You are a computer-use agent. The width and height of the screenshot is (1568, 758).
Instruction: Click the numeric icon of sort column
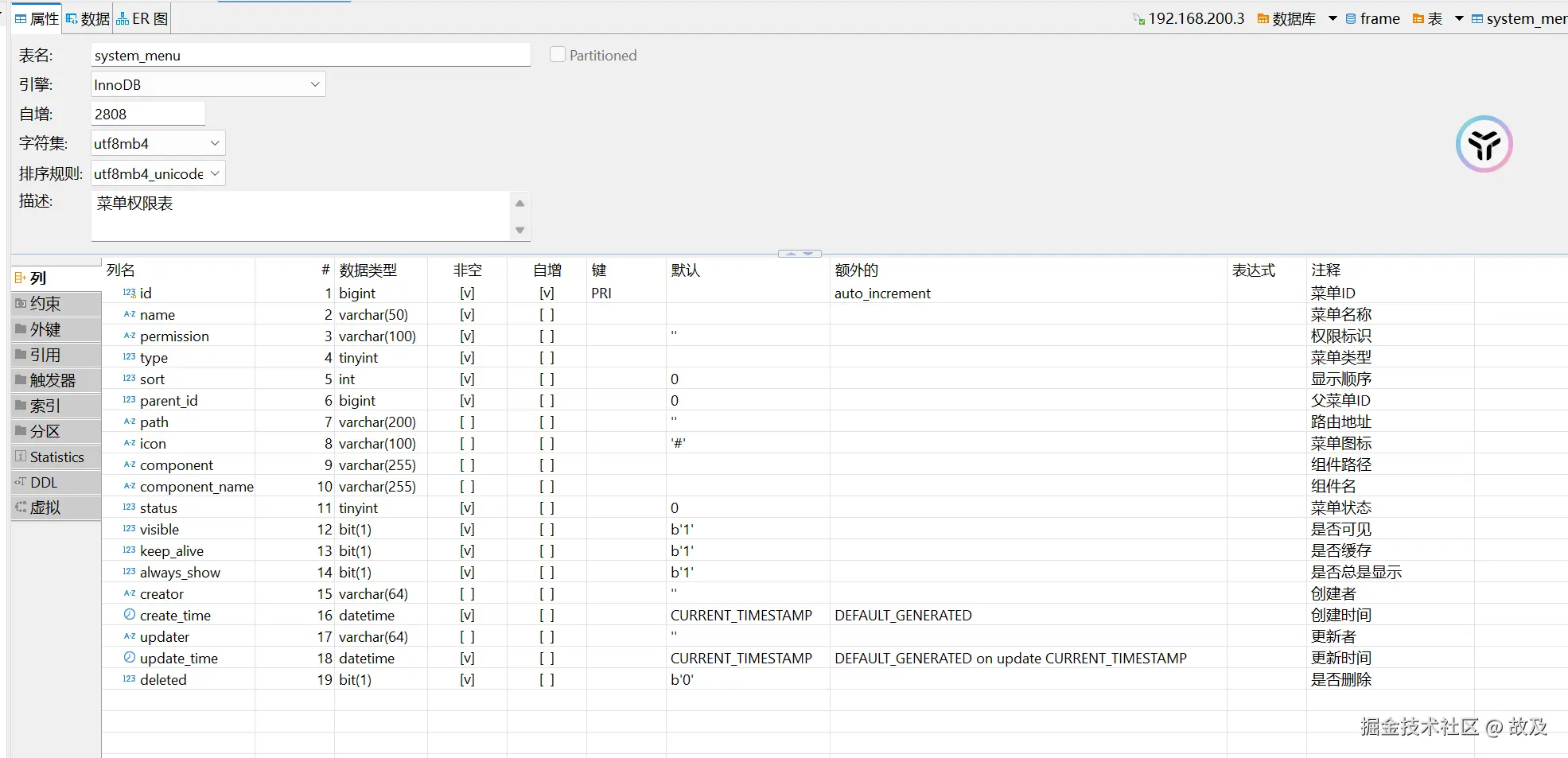129,379
